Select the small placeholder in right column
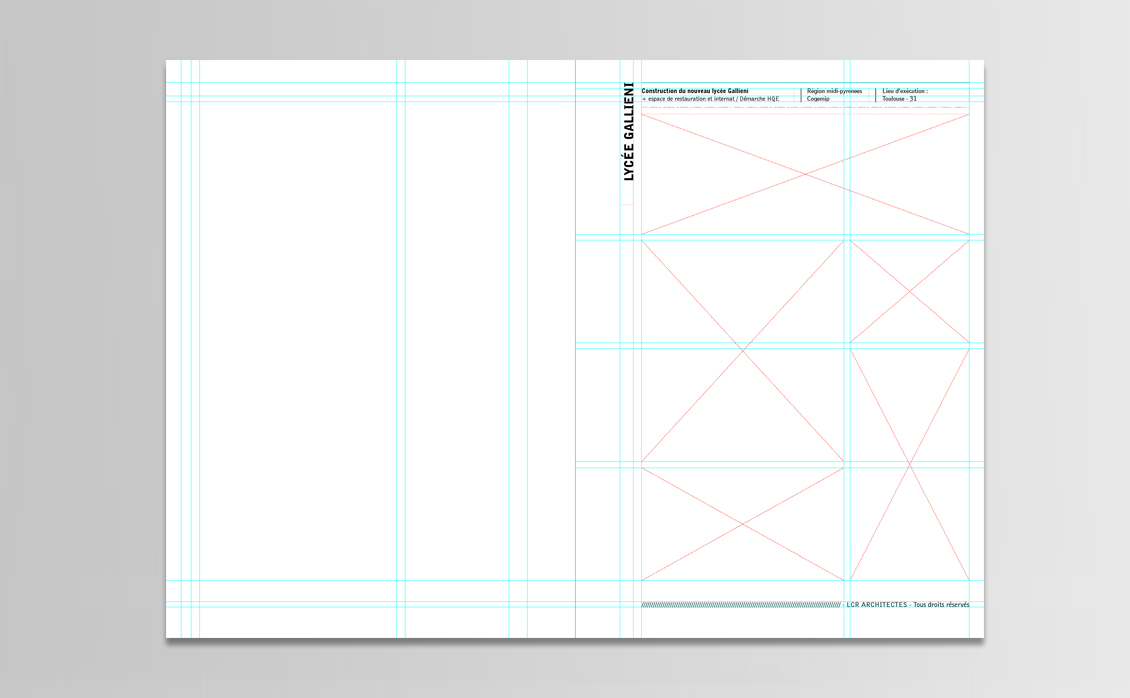The image size is (1130, 698). [909, 291]
